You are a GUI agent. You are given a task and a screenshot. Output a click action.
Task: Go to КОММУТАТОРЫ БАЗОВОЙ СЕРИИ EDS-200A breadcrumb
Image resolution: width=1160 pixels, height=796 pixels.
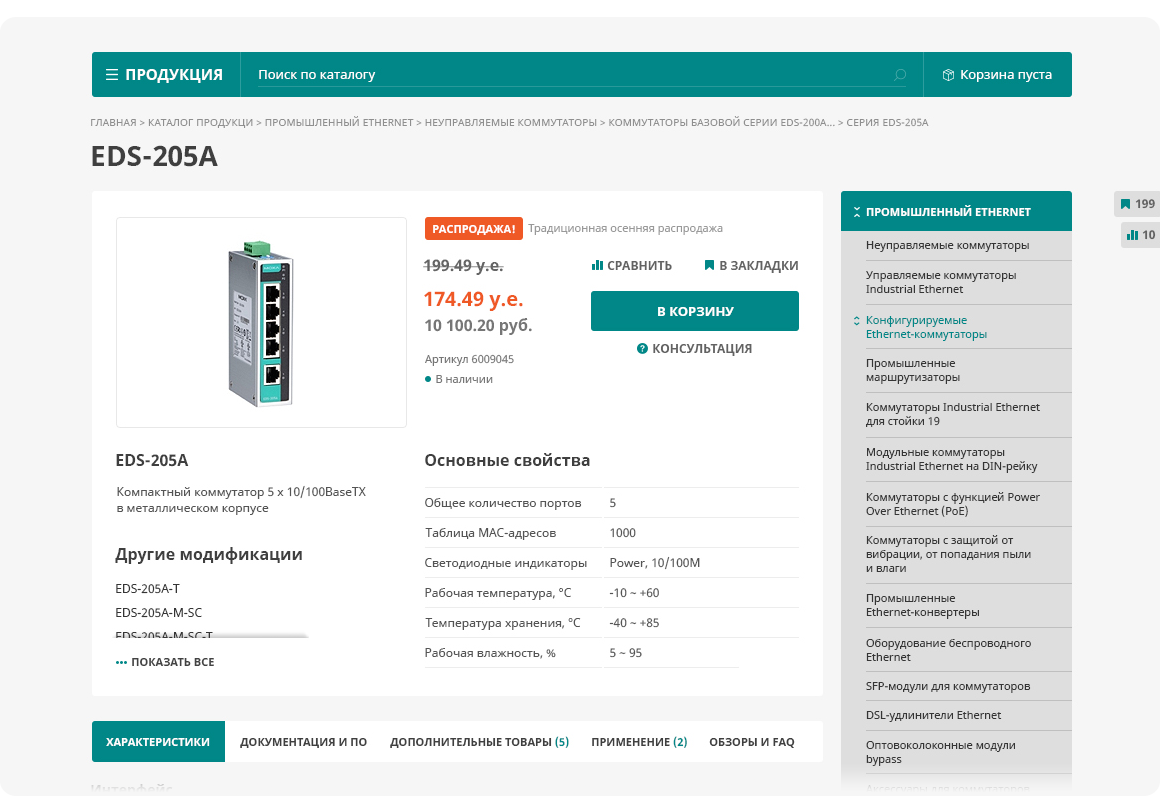point(721,123)
